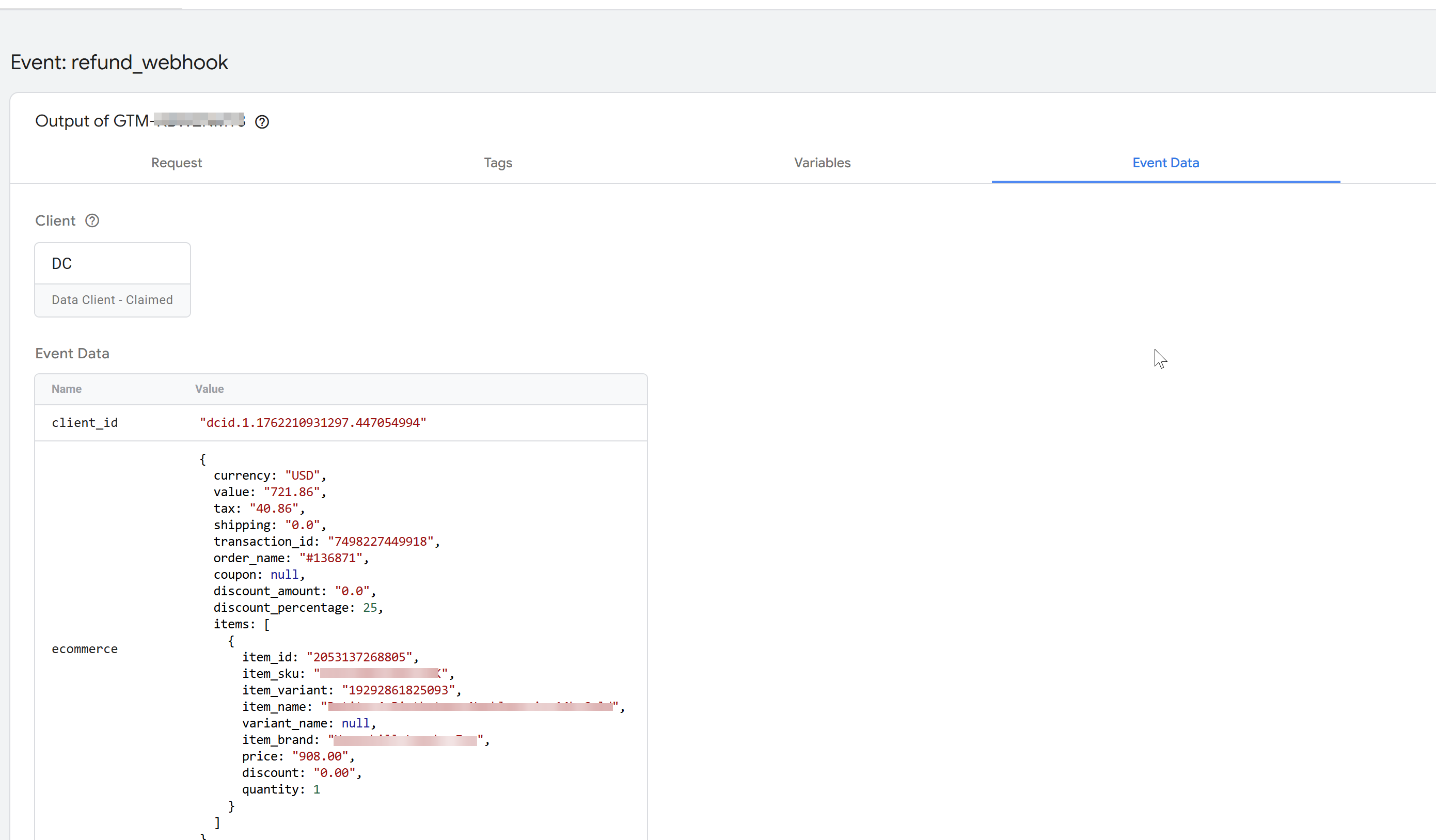Click the Event Data tab

click(x=1165, y=163)
